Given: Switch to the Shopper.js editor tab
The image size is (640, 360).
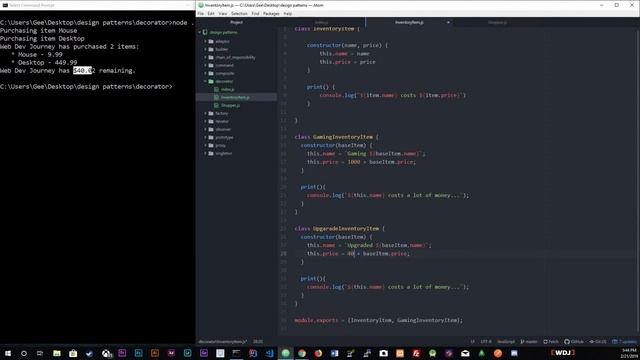Looking at the screenshot, I should point(497,22).
